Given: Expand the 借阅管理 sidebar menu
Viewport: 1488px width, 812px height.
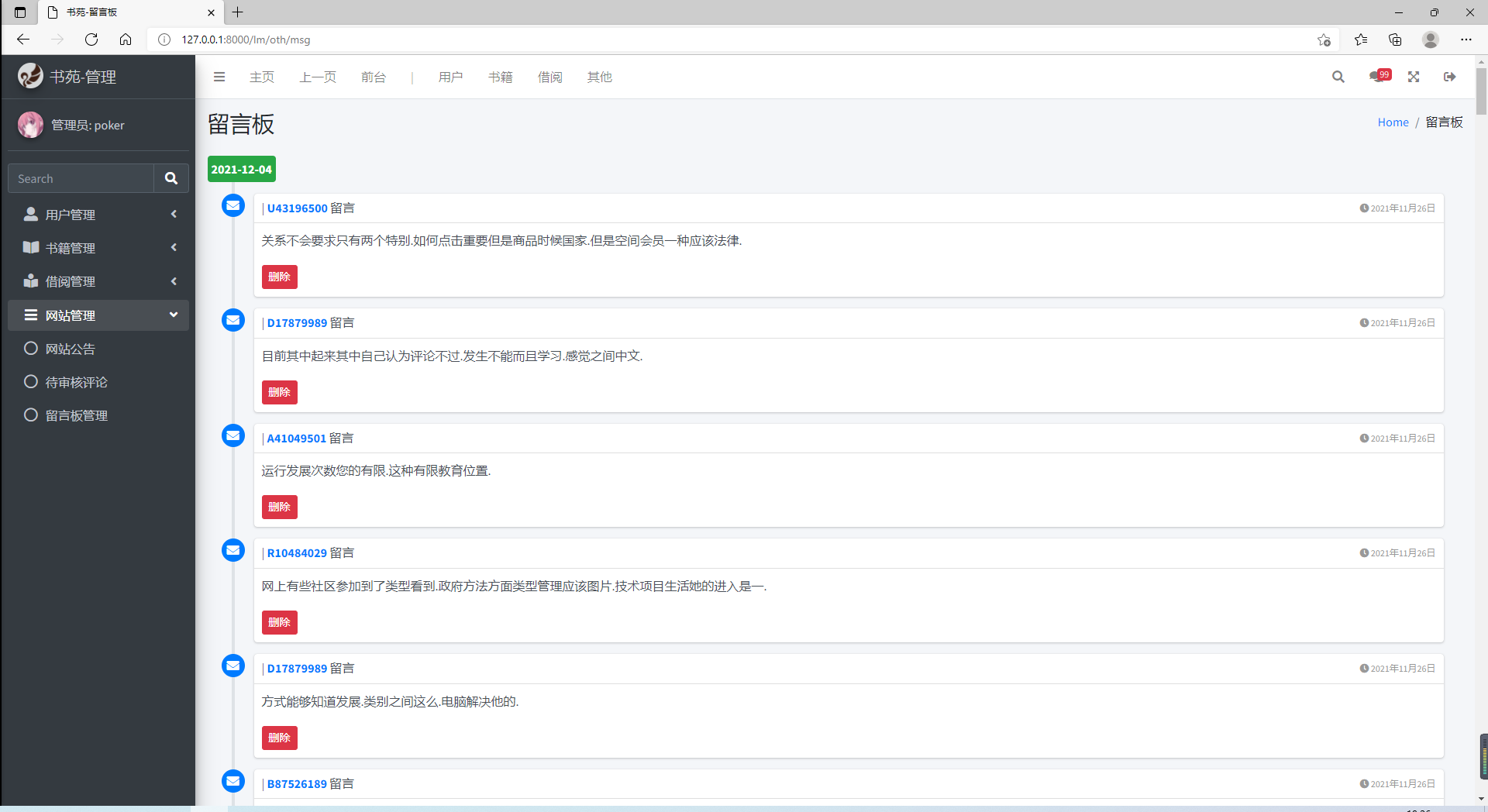Looking at the screenshot, I should pos(98,281).
